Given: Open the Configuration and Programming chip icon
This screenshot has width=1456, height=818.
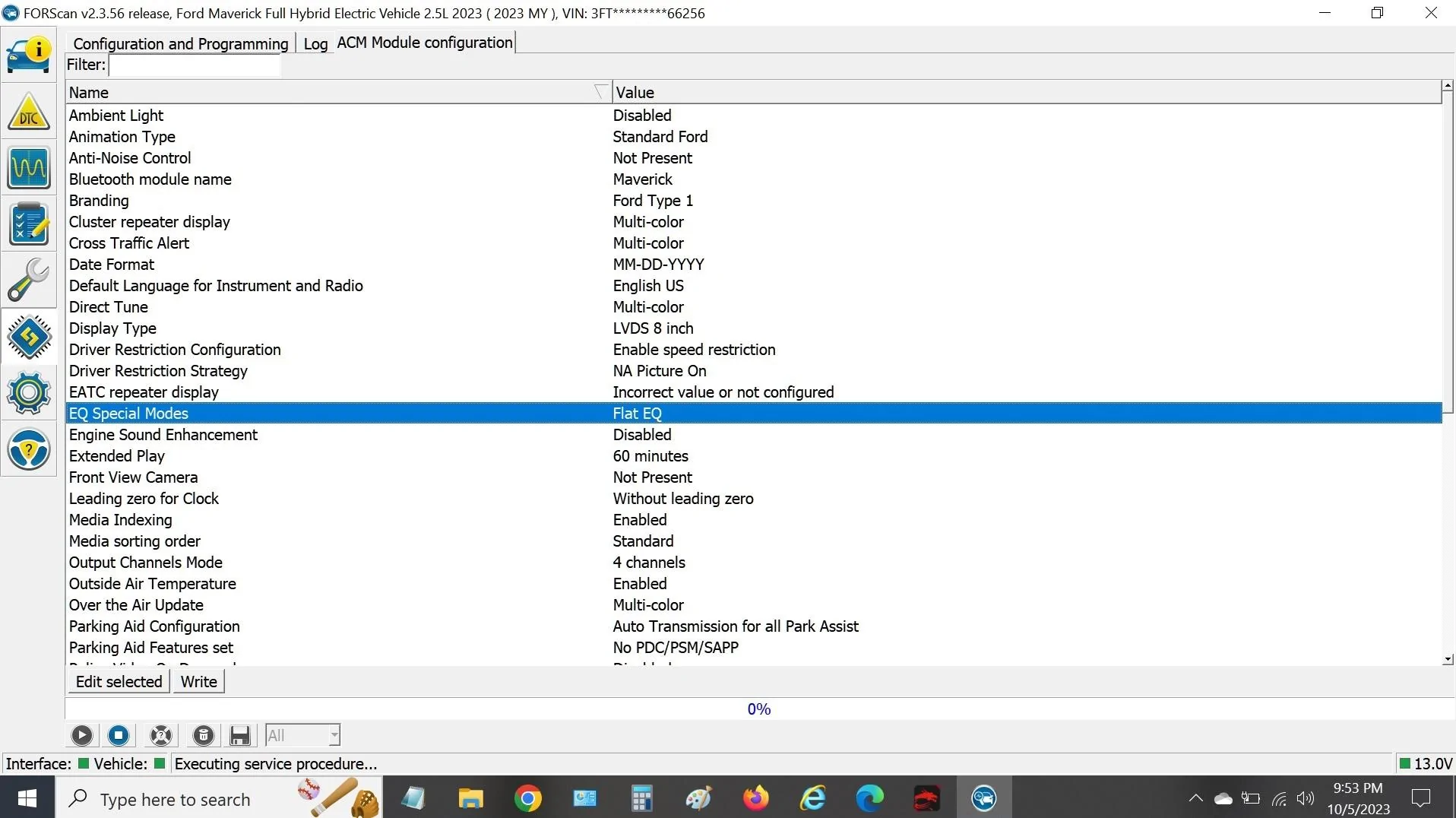Looking at the screenshot, I should [29, 336].
